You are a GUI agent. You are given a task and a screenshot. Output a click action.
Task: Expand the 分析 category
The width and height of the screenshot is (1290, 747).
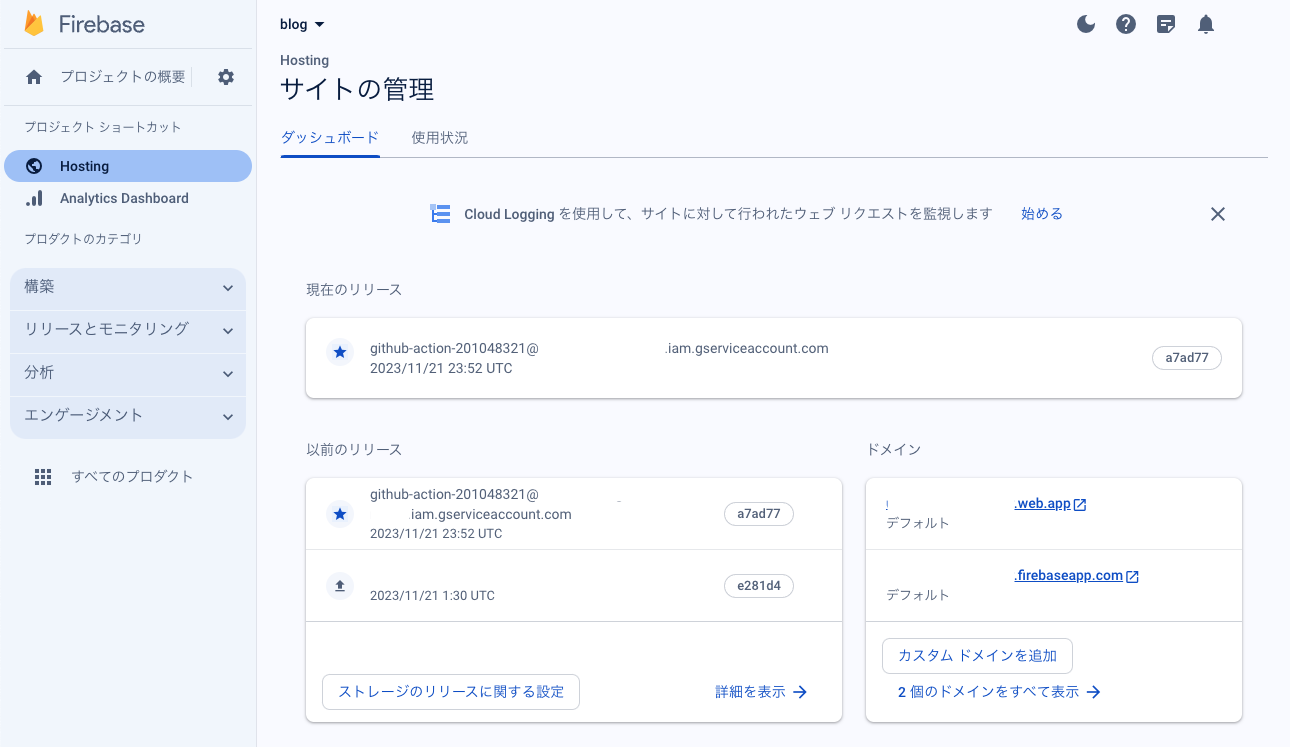coord(128,373)
